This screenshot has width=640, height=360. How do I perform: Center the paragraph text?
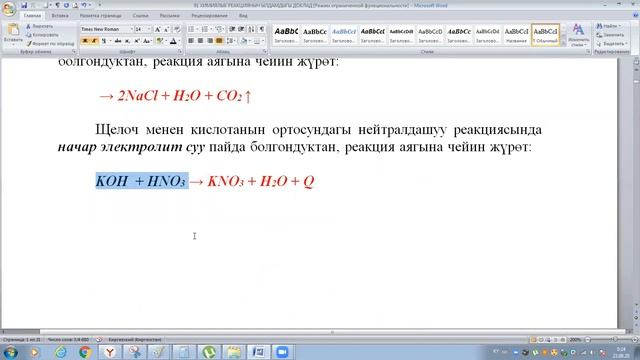200,41
